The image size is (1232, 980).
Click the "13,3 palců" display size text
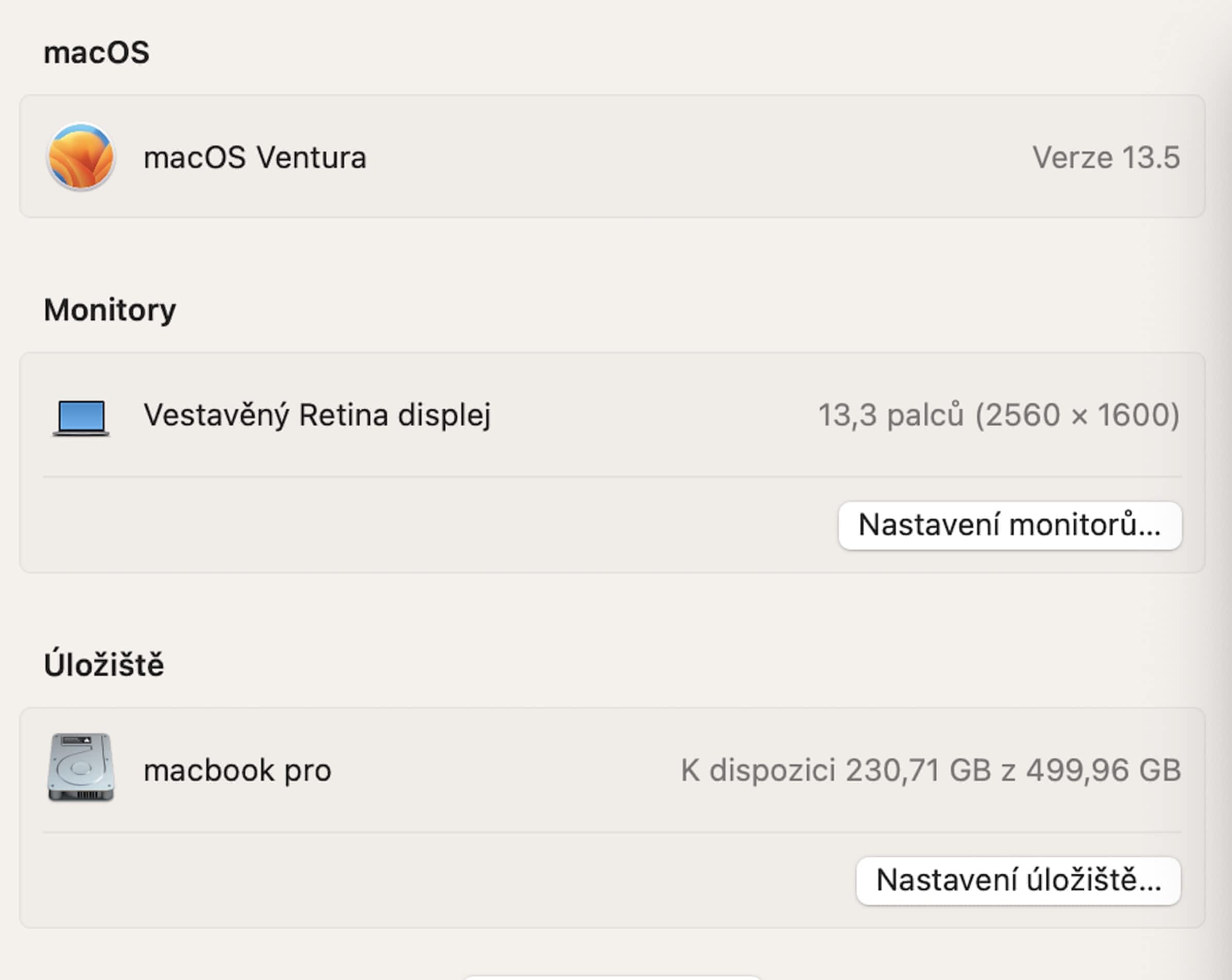point(890,416)
